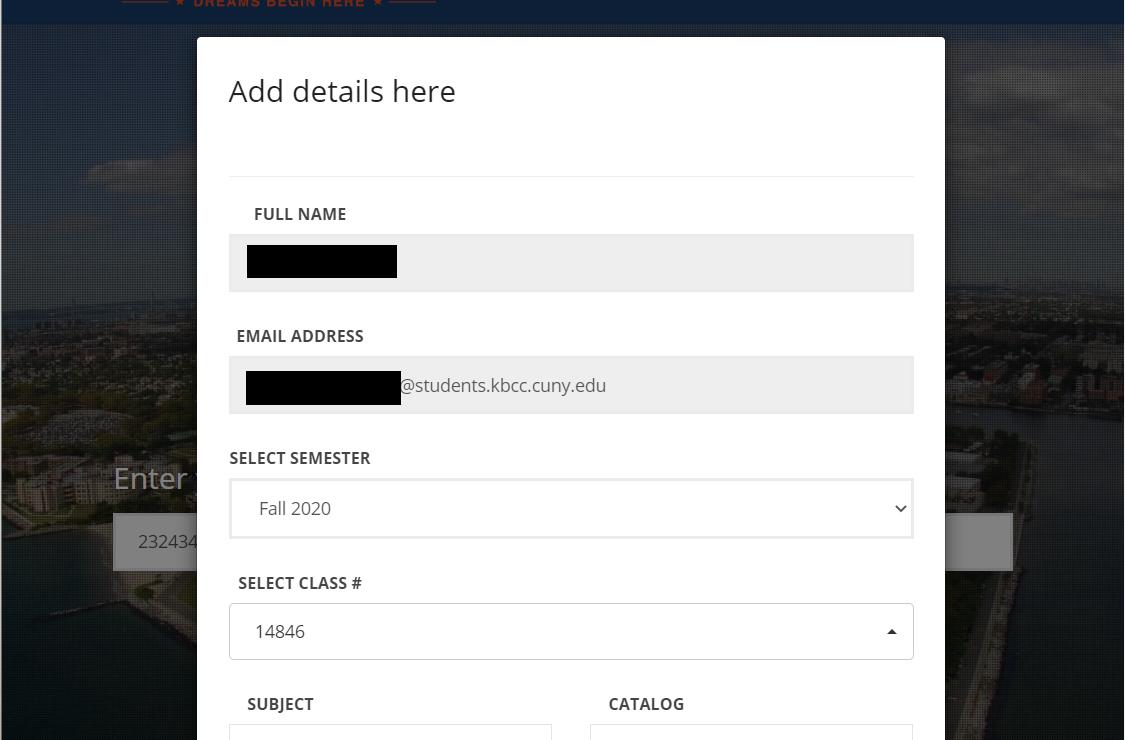Click the divider line under the dialog heading

point(570,176)
